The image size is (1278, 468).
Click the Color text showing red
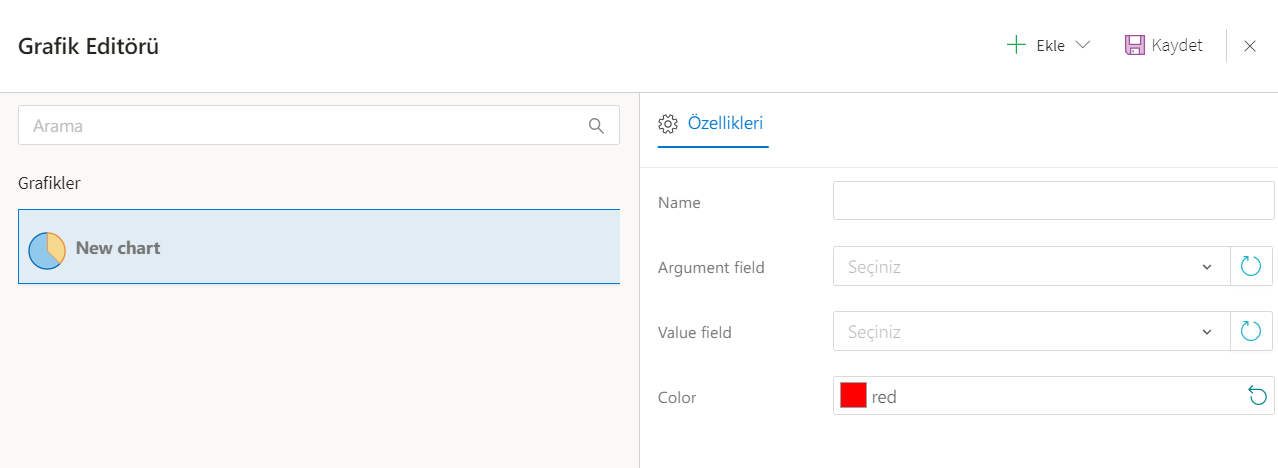(884, 397)
